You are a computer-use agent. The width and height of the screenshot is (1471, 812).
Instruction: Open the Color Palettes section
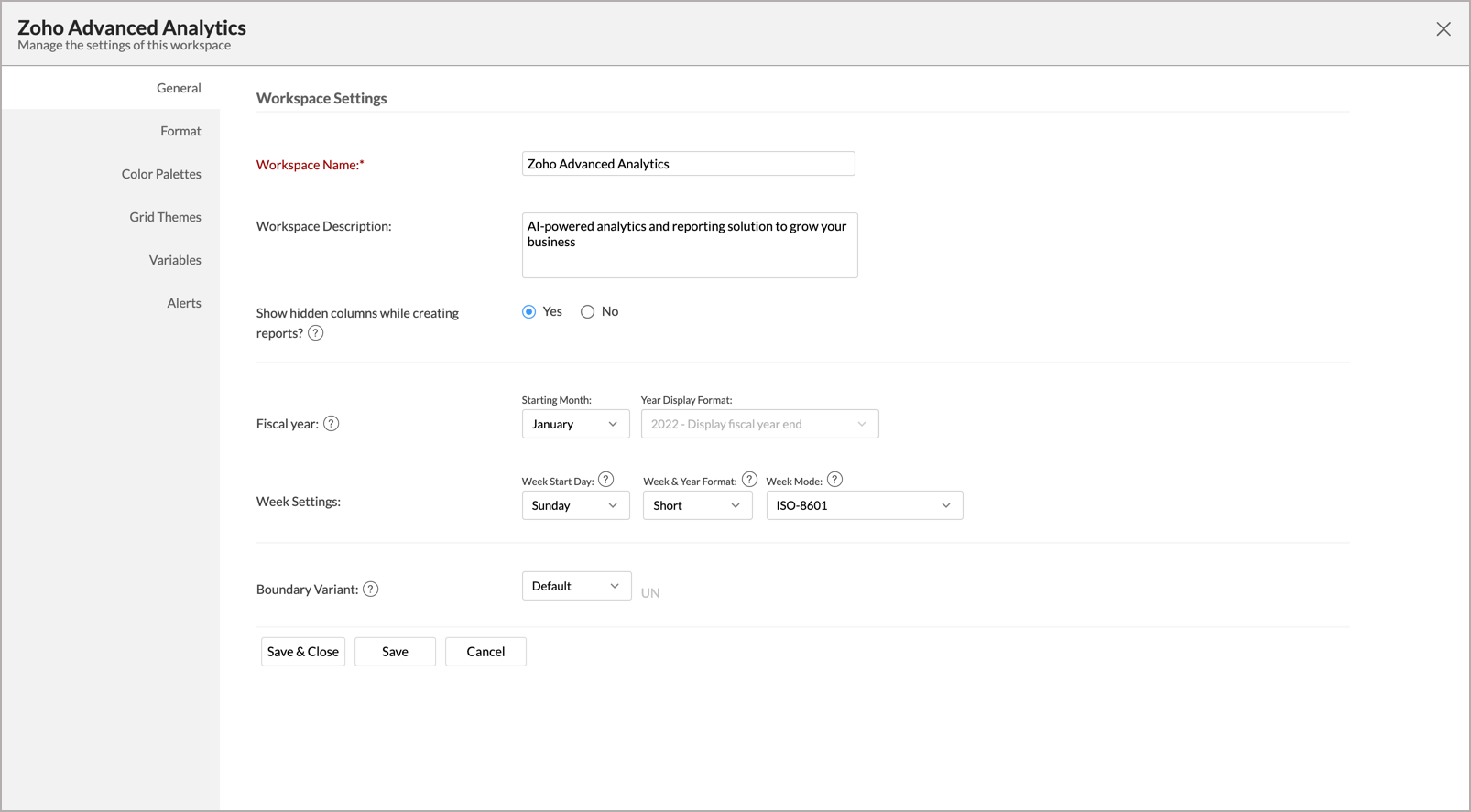(x=161, y=174)
